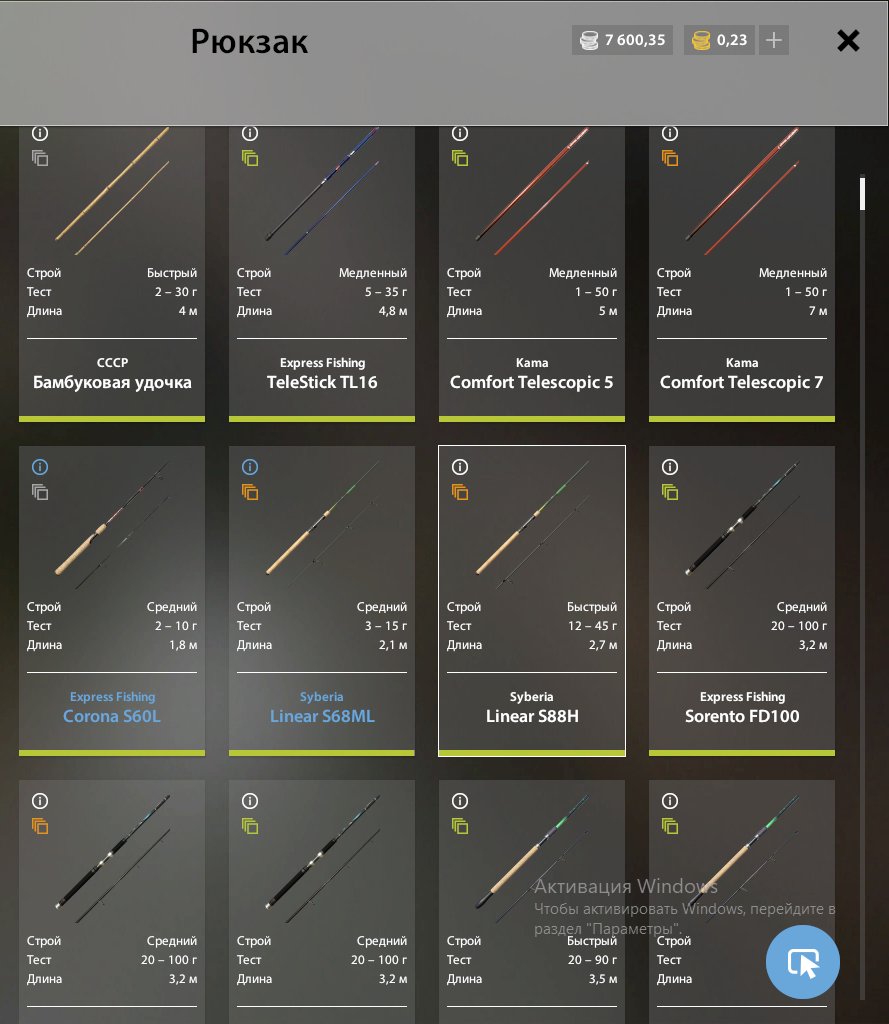Click info icon on Linear S88H card
The height and width of the screenshot is (1024, 889).
pyautogui.click(x=460, y=467)
